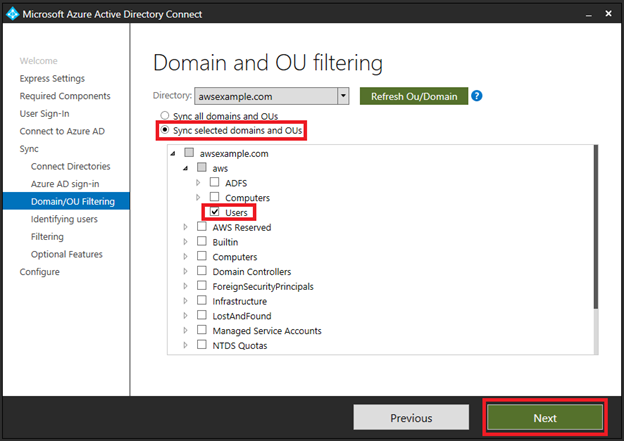This screenshot has width=624, height=441.
Task: Check the Builtin checkbox
Action: (x=202, y=242)
